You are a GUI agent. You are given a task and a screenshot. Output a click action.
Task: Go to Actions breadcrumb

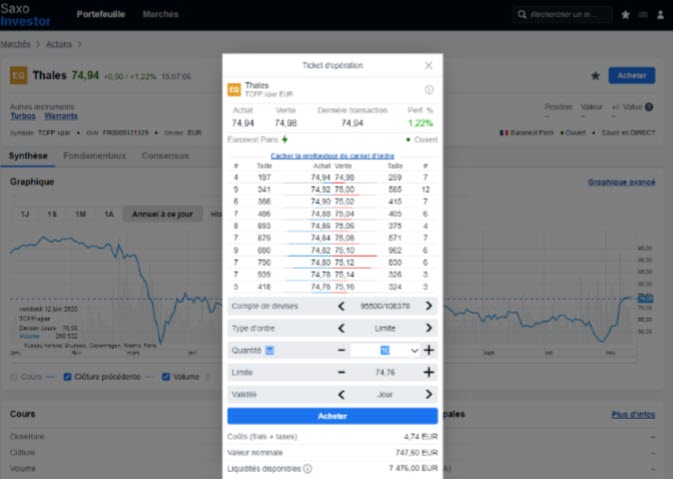[59, 44]
